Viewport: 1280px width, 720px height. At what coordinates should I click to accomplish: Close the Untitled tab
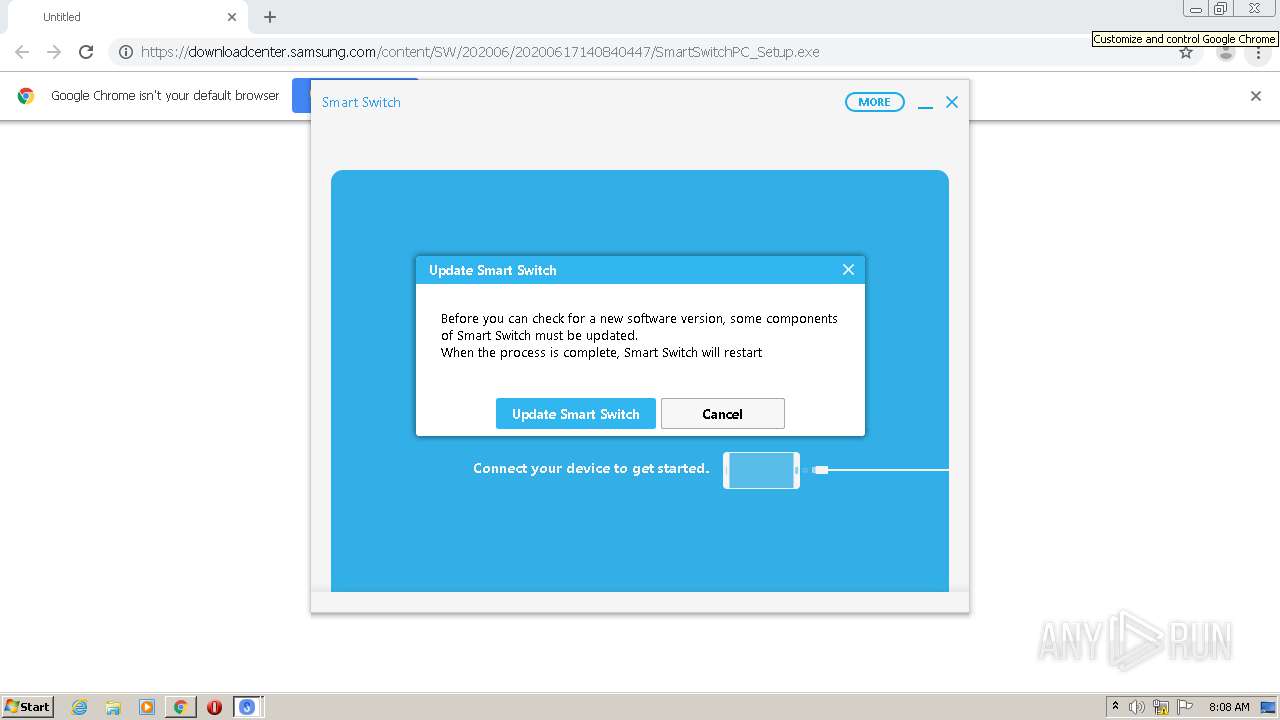pos(232,17)
